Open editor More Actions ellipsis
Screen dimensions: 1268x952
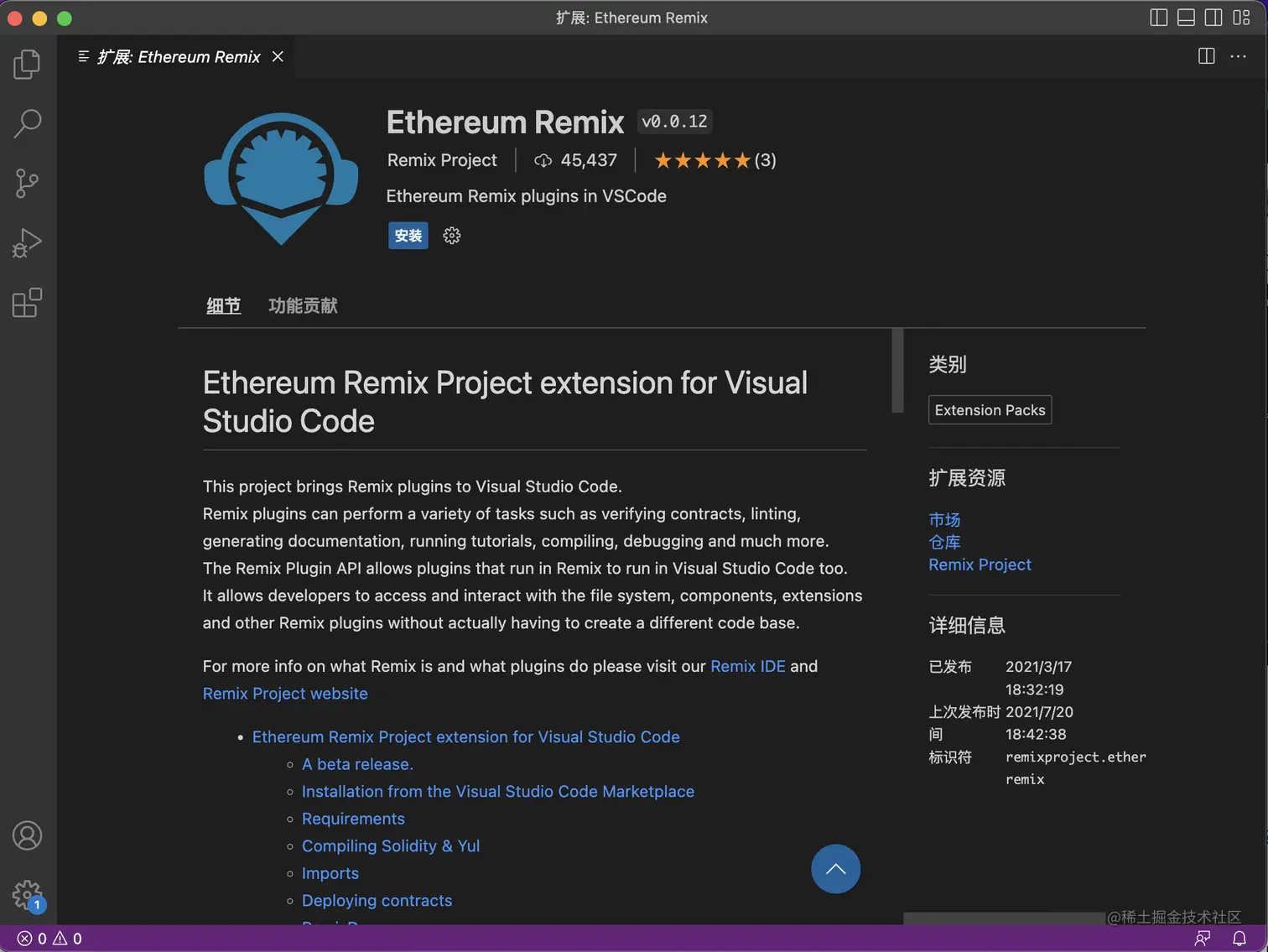1238,56
